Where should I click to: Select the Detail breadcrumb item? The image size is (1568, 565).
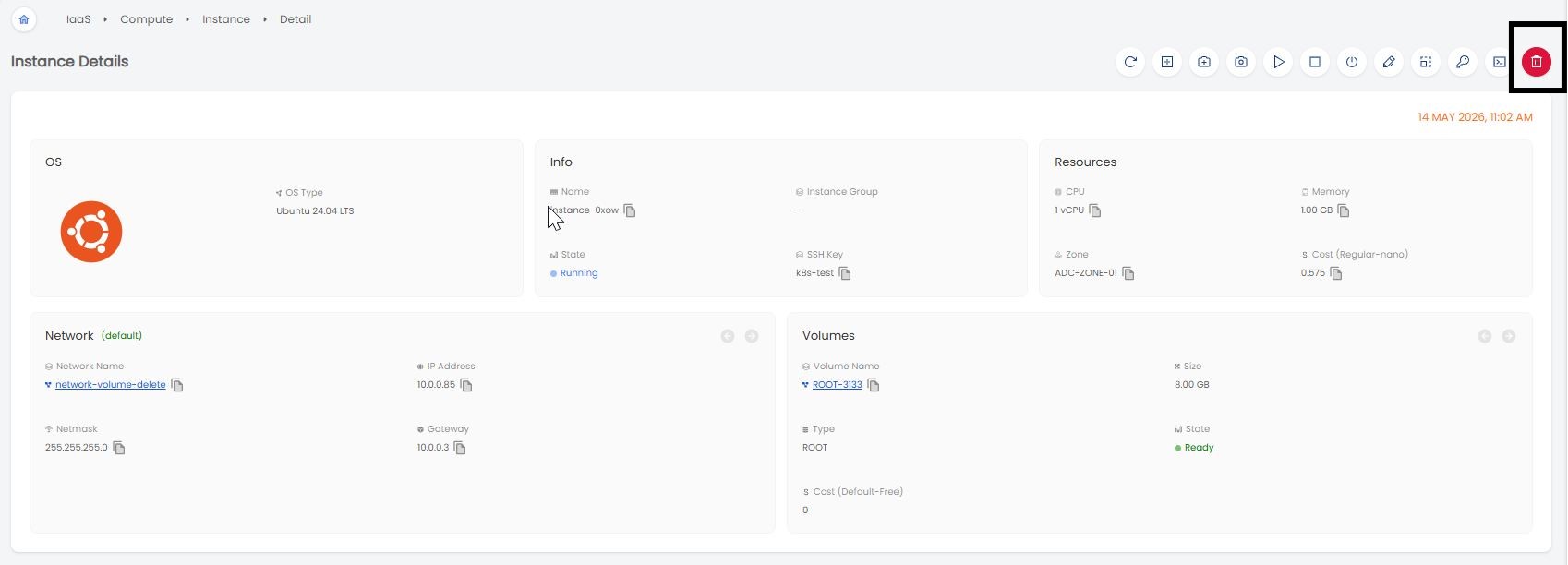pyautogui.click(x=296, y=19)
